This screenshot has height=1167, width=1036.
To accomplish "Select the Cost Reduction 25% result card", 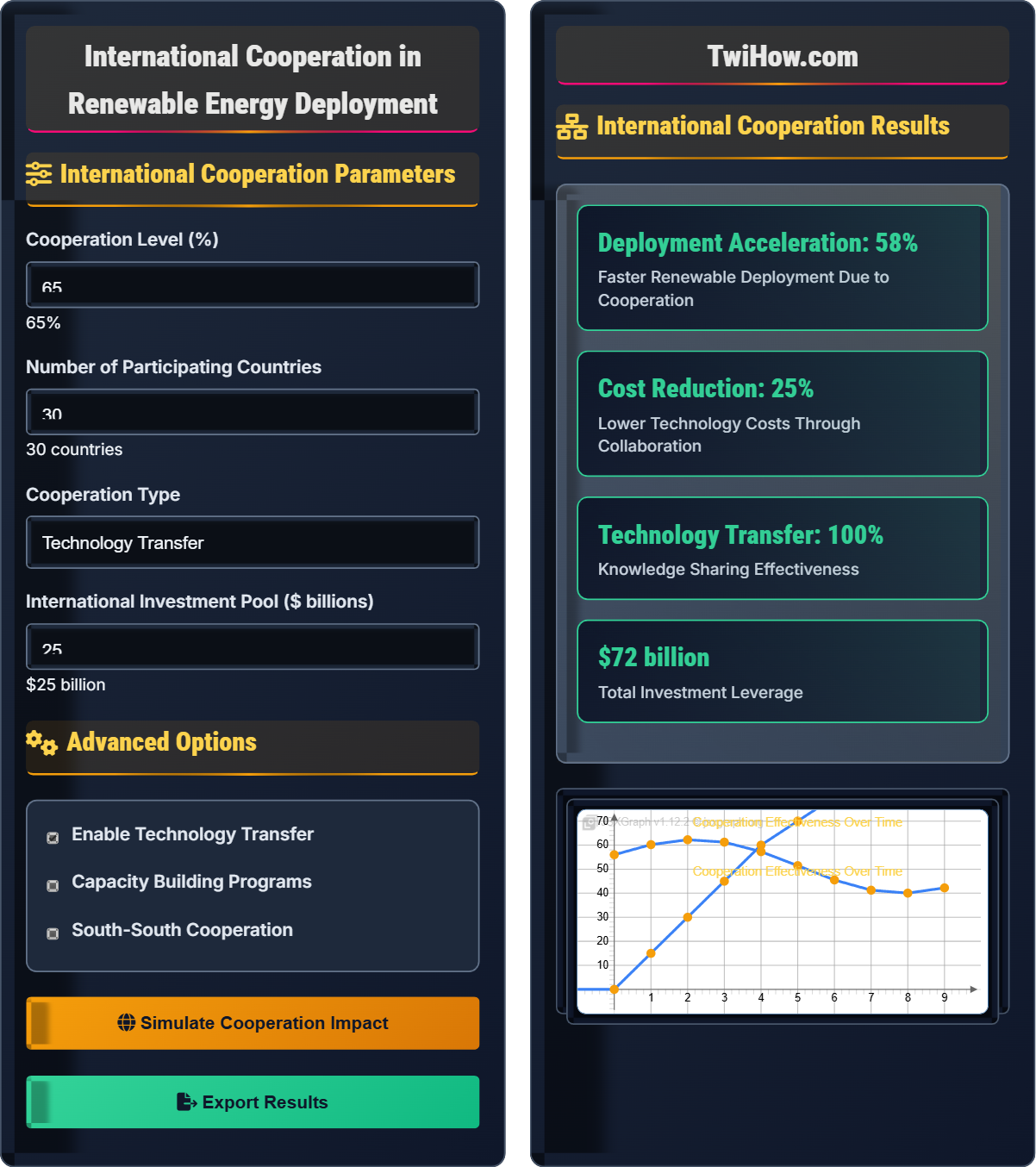I will [783, 414].
